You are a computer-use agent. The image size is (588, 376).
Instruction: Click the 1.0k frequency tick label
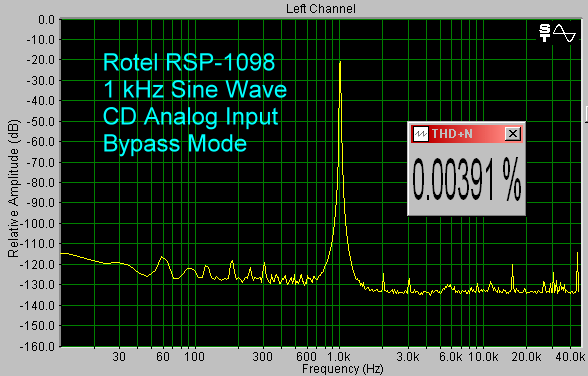(x=339, y=357)
